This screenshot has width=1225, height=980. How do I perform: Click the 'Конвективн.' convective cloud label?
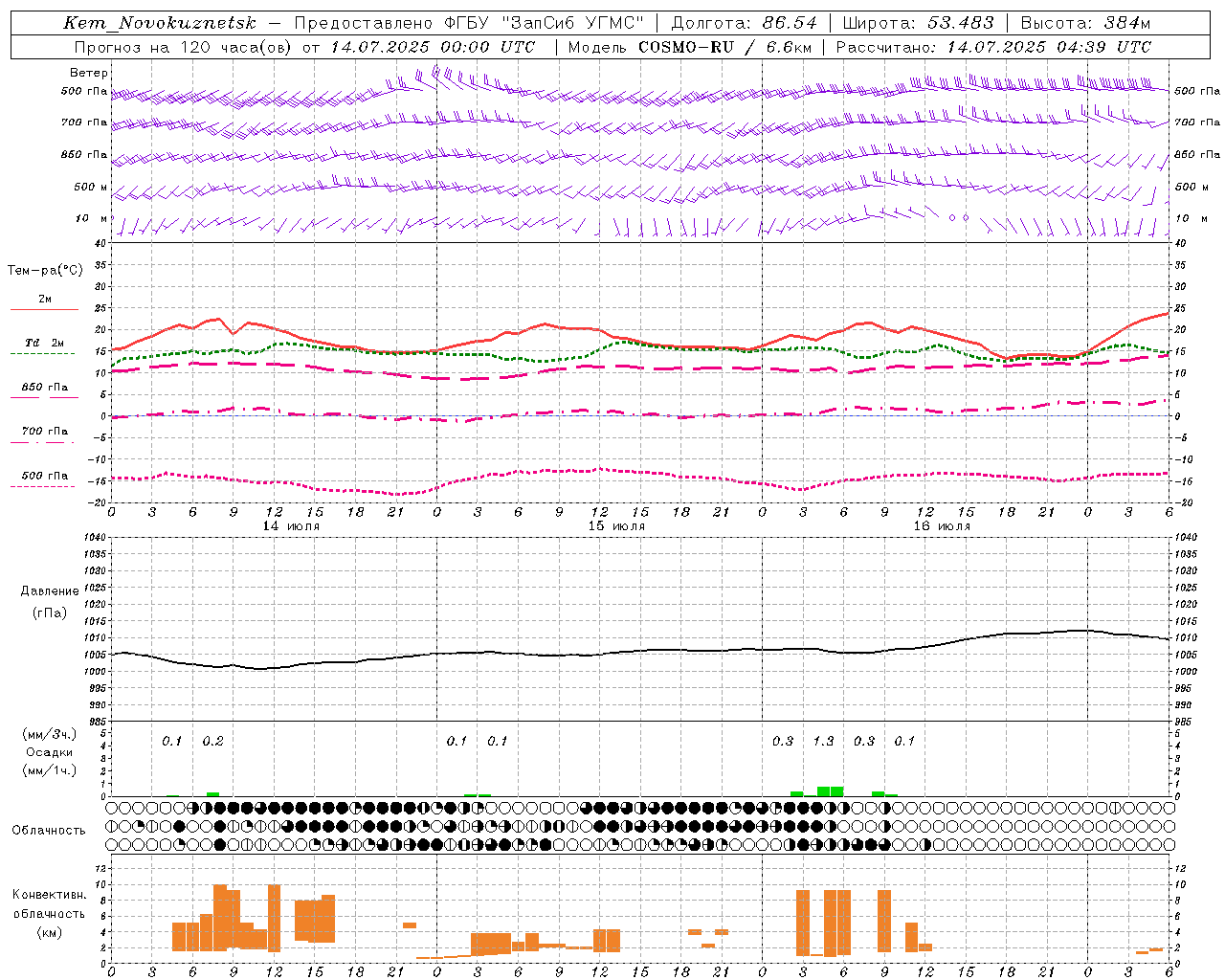(x=49, y=895)
